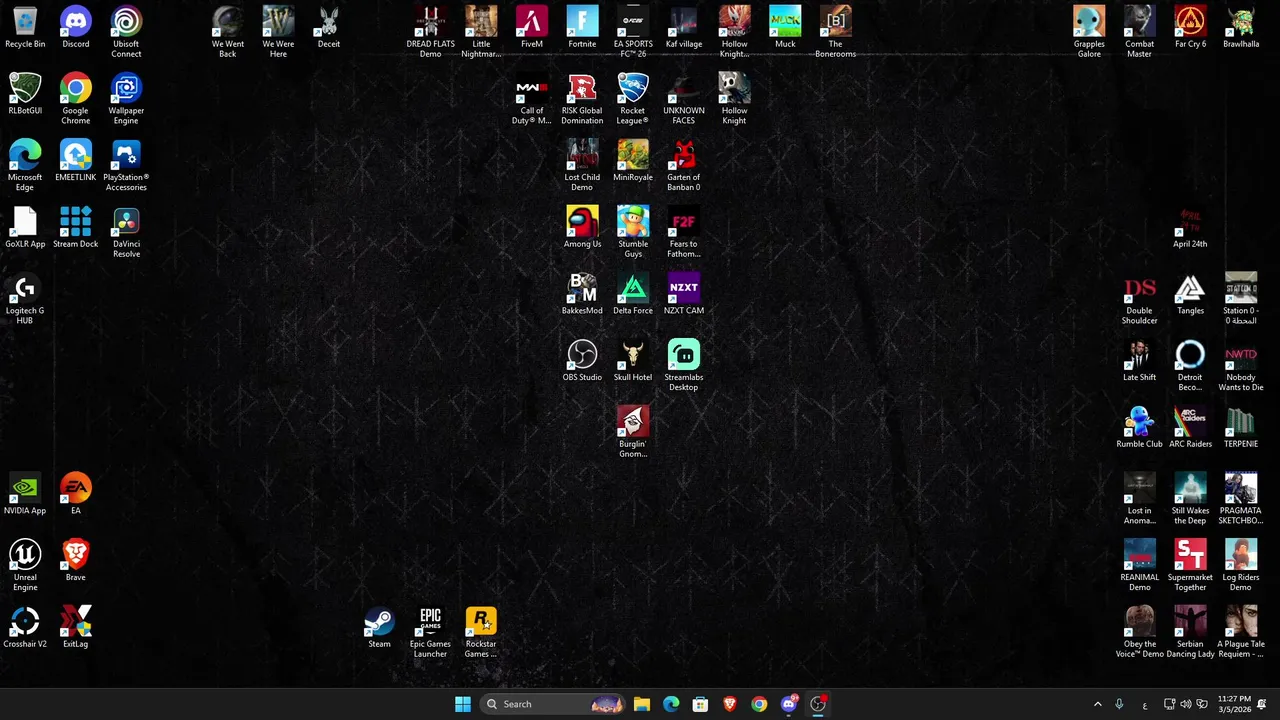Select the Logitech G HUB icon
Image resolution: width=1280 pixels, height=720 pixels.
(x=25, y=299)
